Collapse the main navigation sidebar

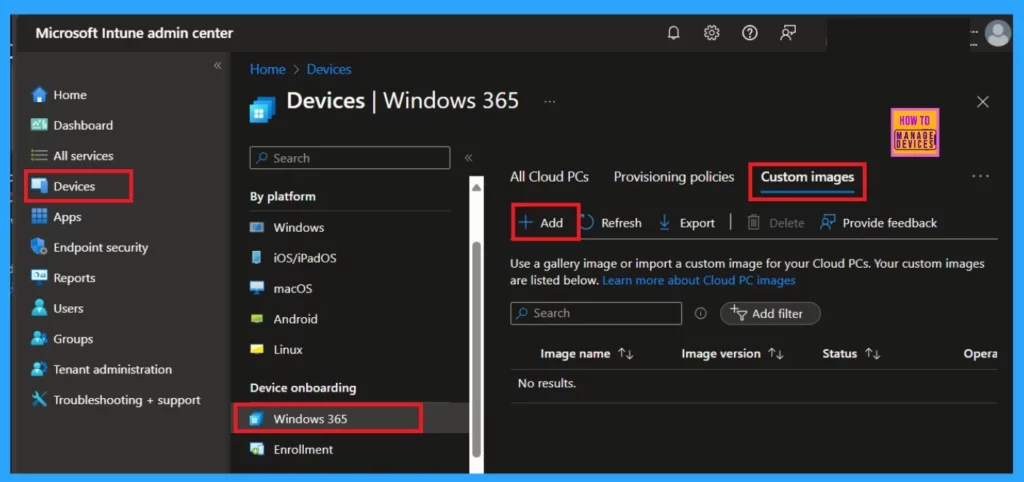[217, 66]
